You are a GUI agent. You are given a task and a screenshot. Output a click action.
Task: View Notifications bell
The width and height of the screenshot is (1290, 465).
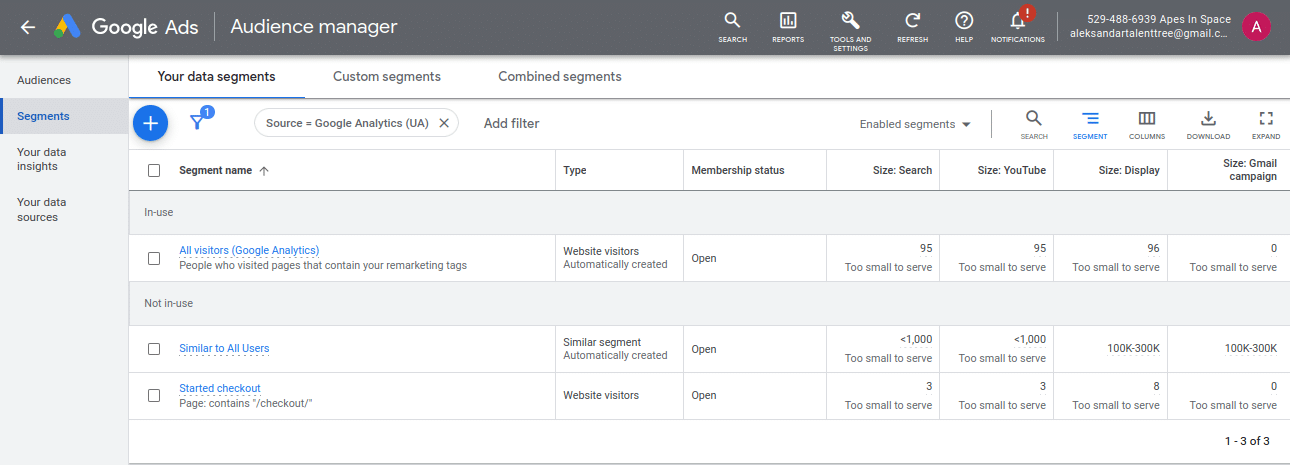1018,27
